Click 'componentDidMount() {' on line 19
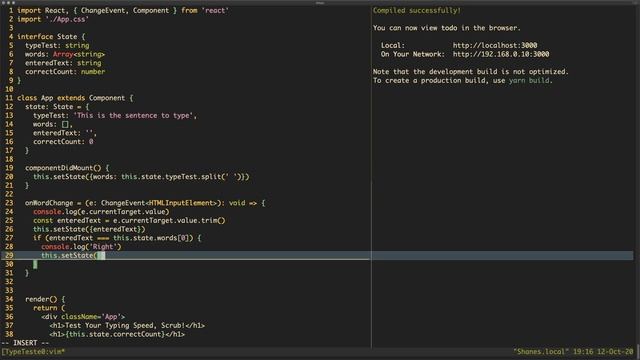This screenshot has width=640, height=360. tap(67, 168)
